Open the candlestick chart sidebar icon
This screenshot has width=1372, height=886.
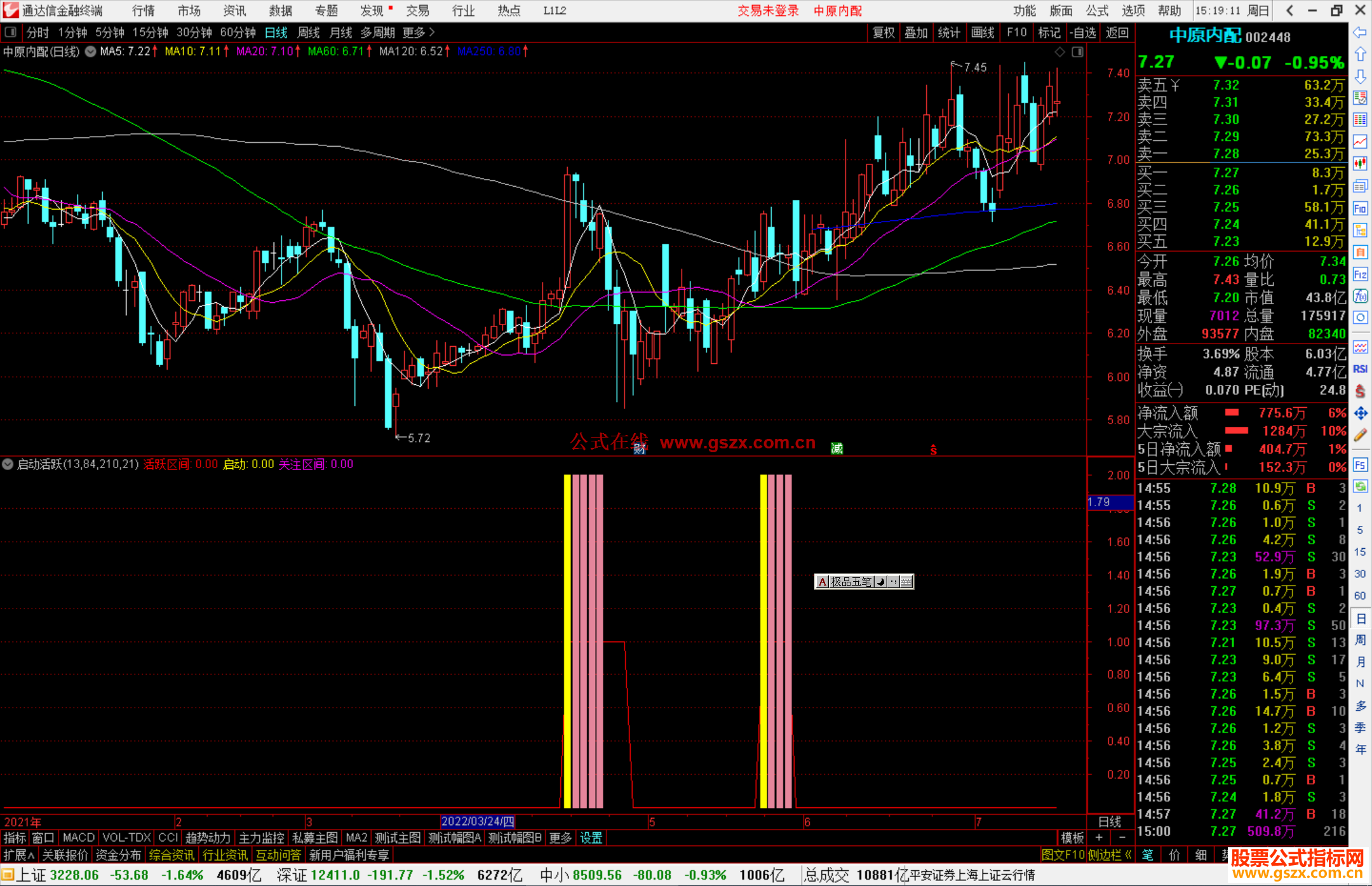pos(1360,164)
